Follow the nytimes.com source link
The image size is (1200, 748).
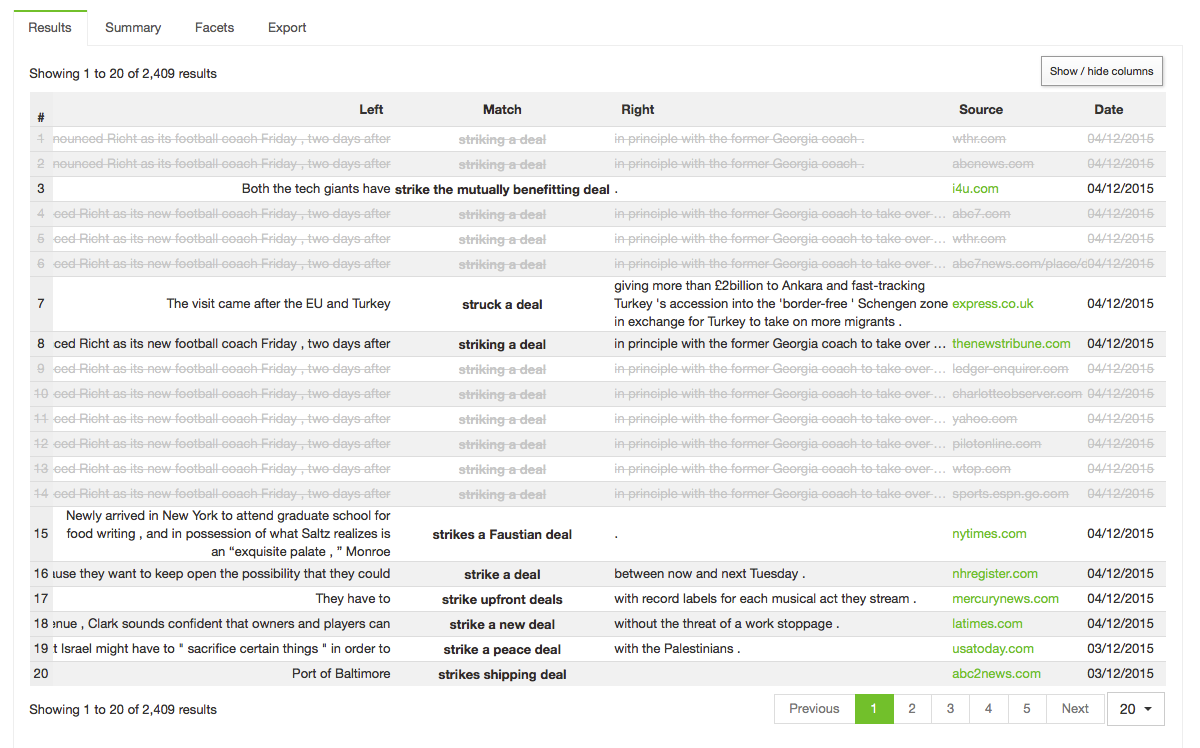tap(989, 534)
